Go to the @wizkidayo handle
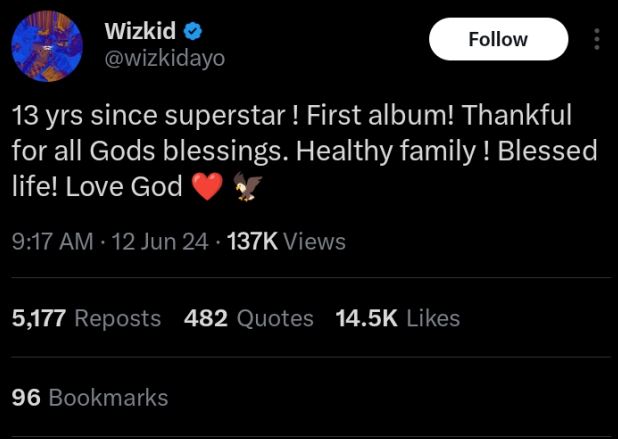 [164, 58]
